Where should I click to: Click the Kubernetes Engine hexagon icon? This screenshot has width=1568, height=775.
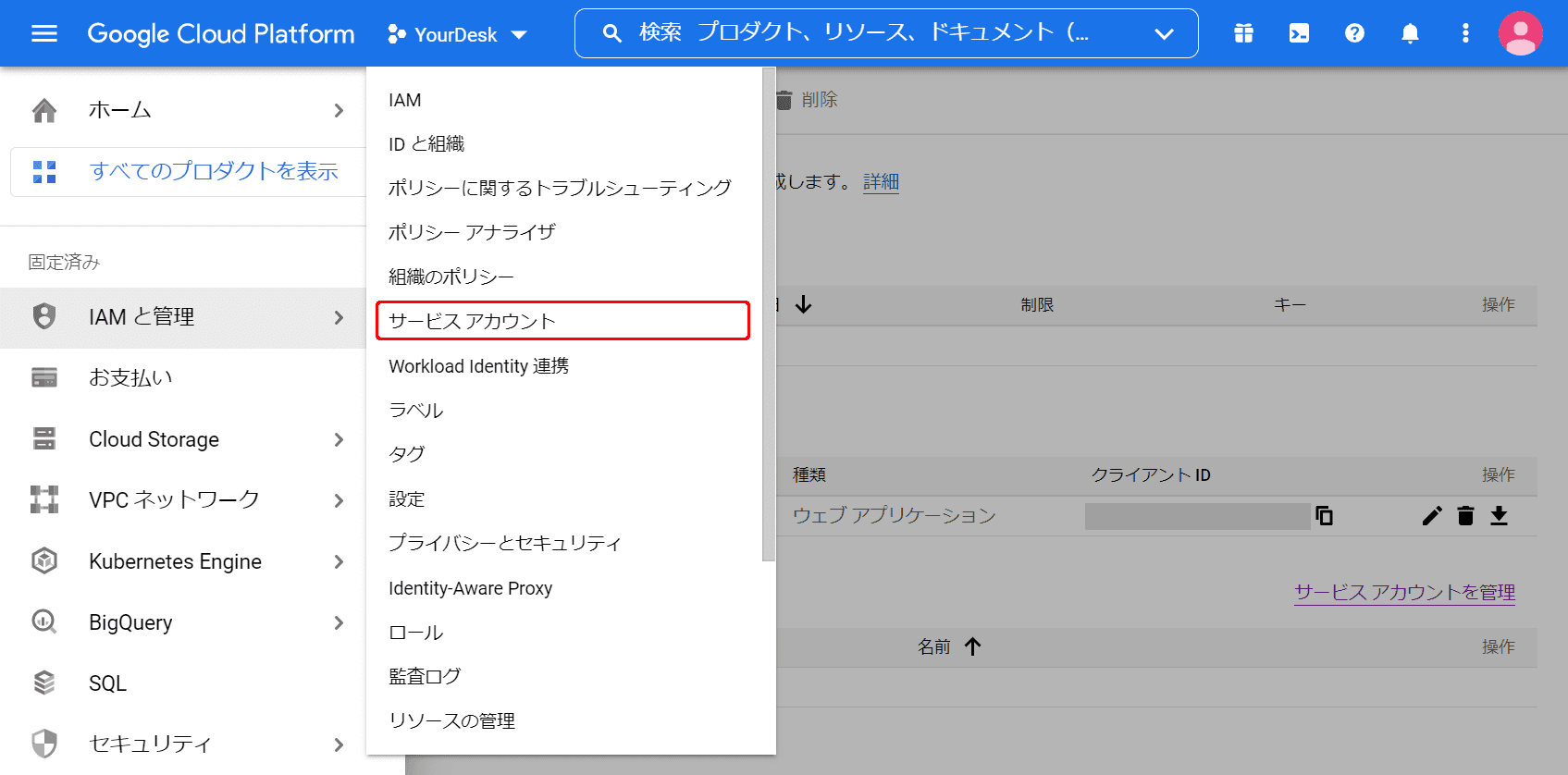pyautogui.click(x=44, y=560)
